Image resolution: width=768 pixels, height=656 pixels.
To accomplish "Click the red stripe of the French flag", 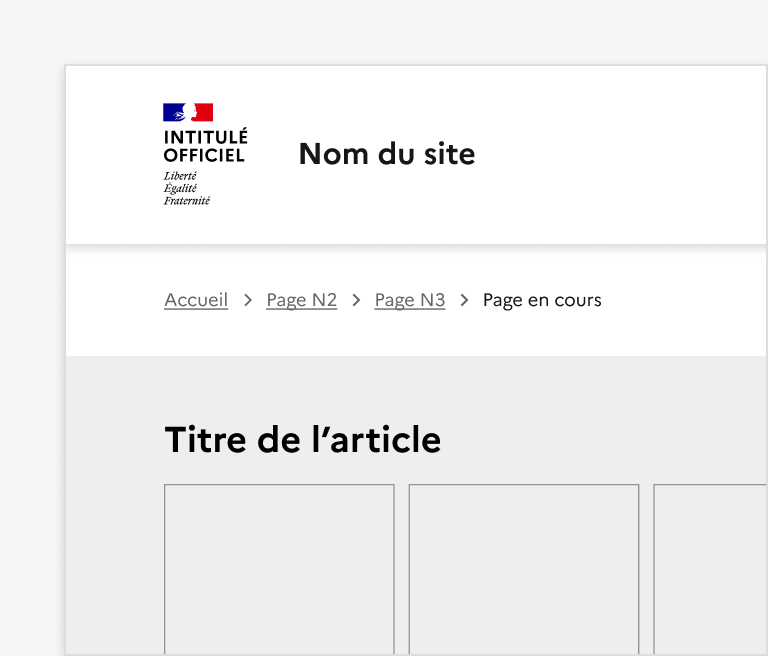I will (x=205, y=112).
